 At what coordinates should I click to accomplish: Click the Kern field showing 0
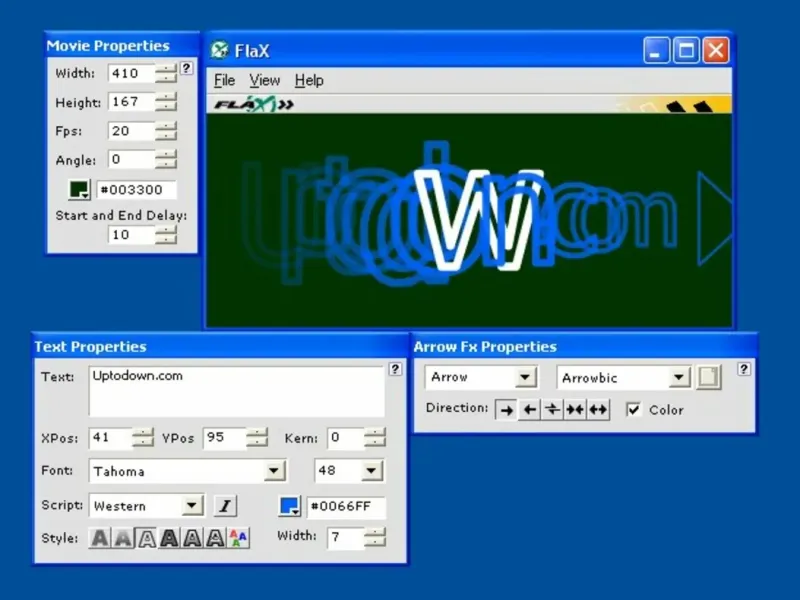(346, 438)
